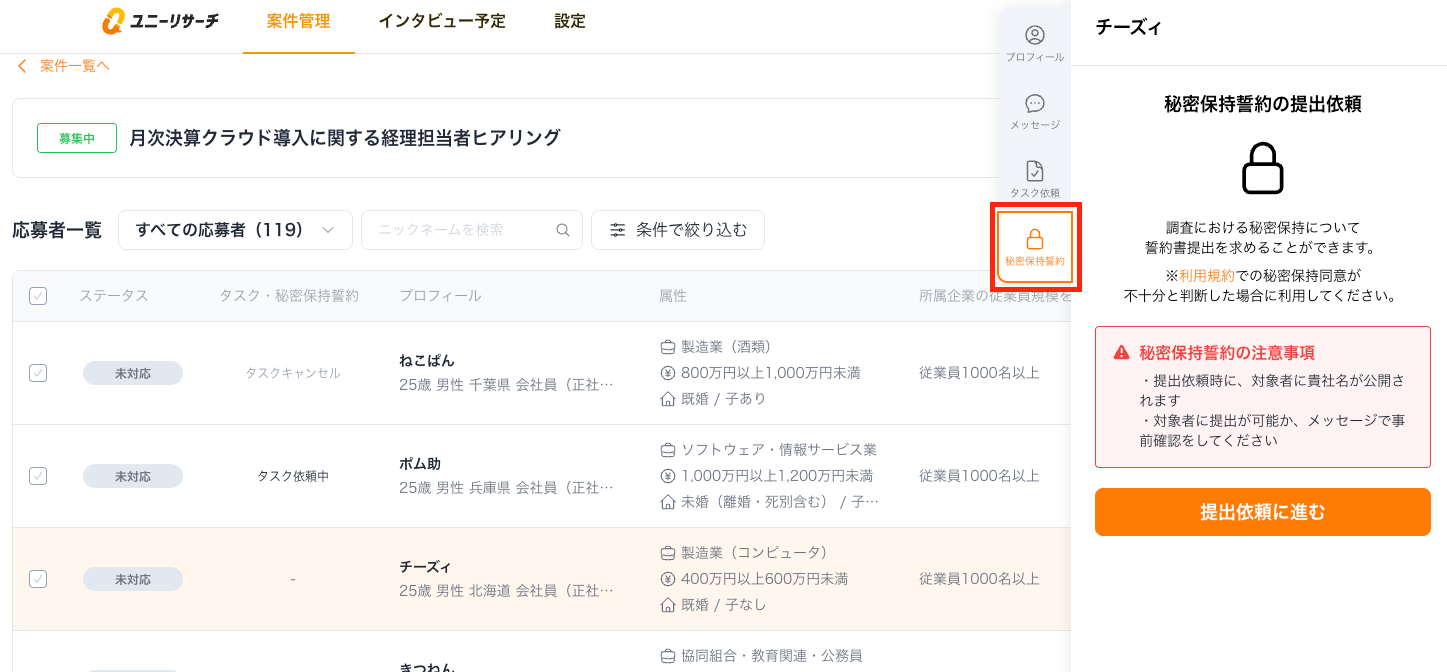Screen dimensions: 1447x672
Task: Open the 利用規約 link
Action: pyautogui.click(x=1199, y=275)
